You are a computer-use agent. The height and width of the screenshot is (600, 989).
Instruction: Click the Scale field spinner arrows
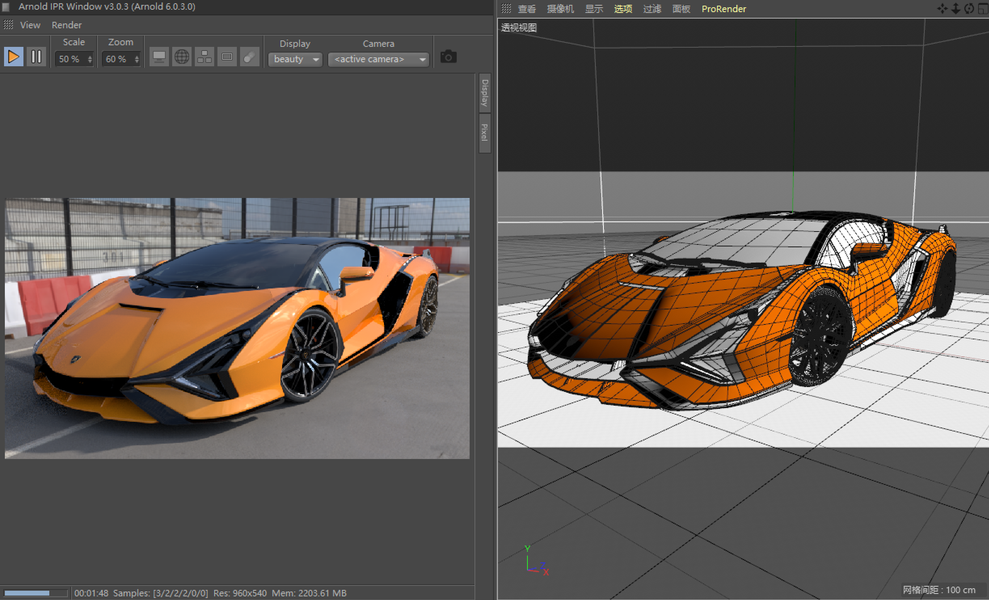[90, 59]
